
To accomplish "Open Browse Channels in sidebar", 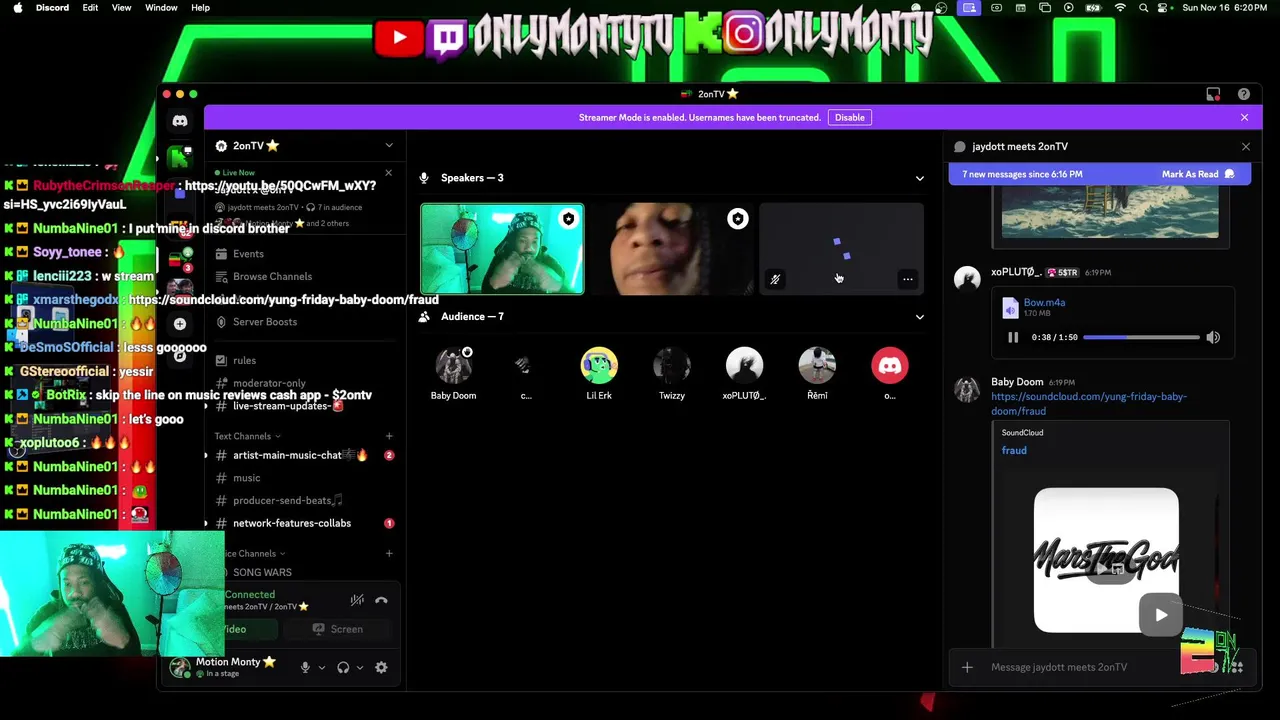I will click(x=272, y=276).
